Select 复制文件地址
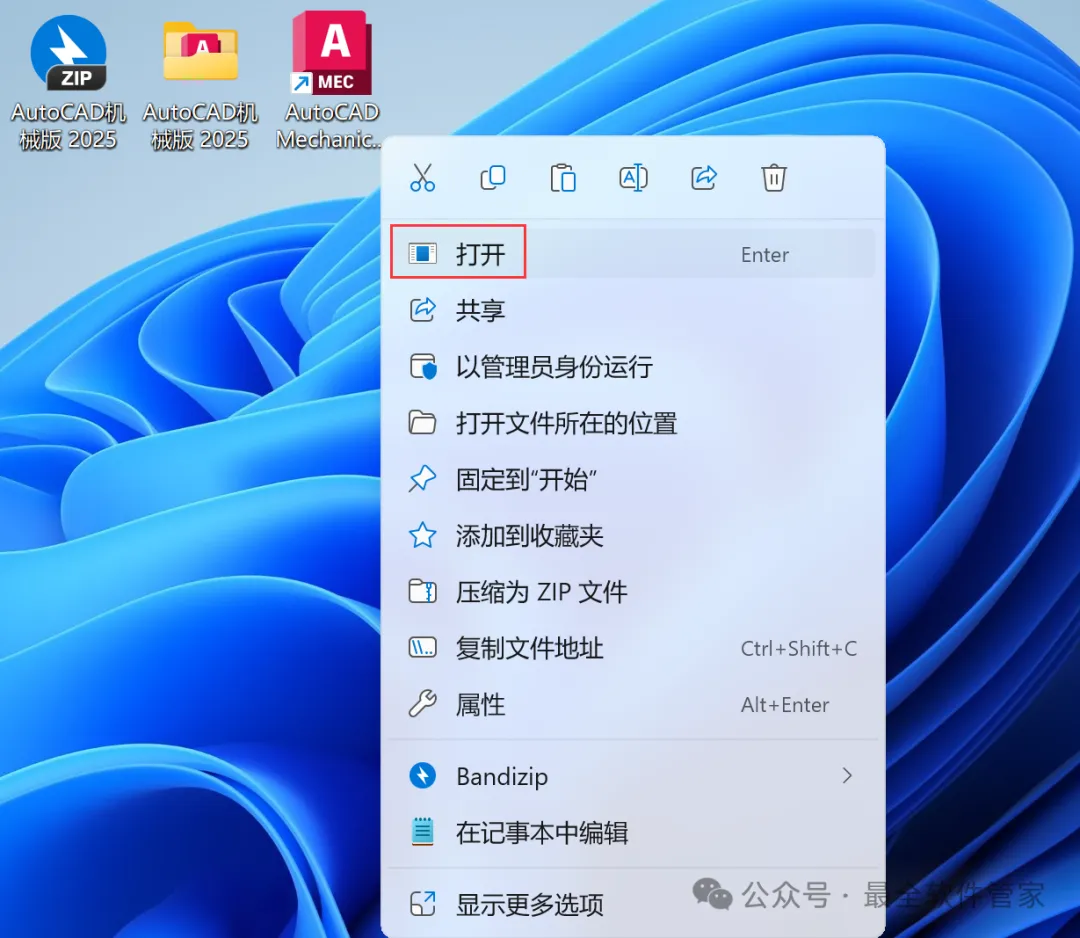Image resolution: width=1080 pixels, height=938 pixels. click(632, 648)
